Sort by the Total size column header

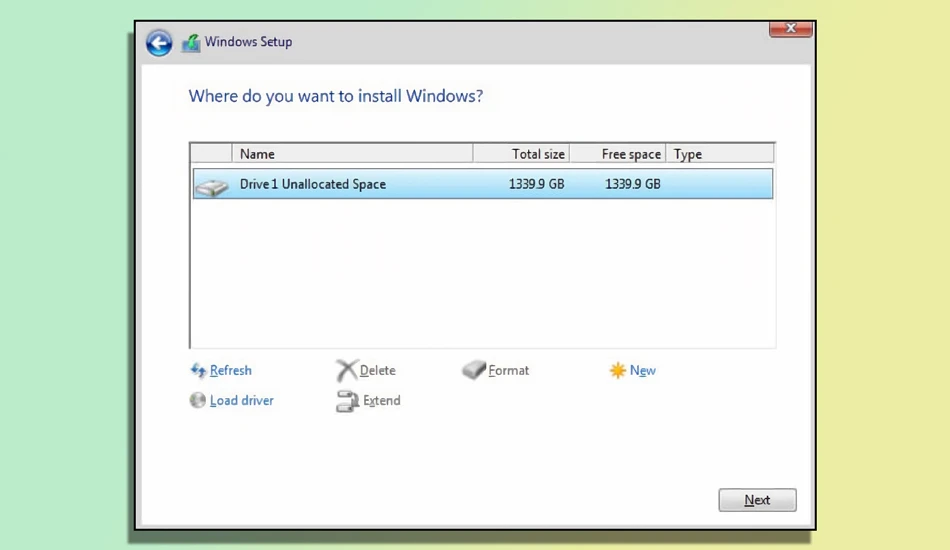click(x=521, y=154)
